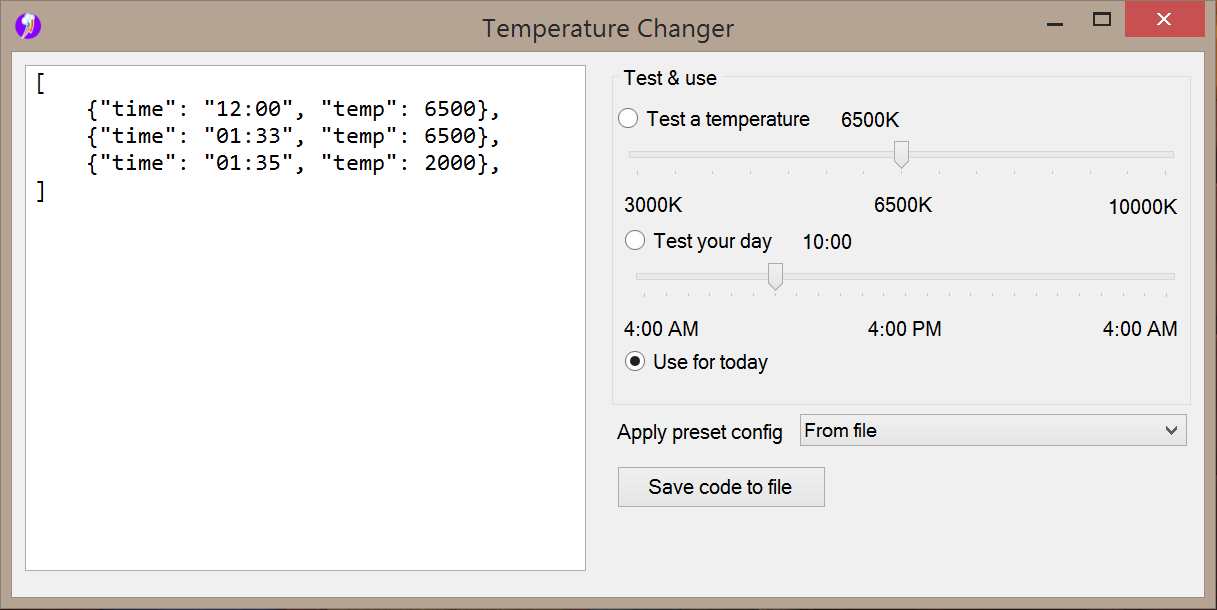Viewport: 1217px width, 610px height.
Task: Click the 3000K label under temperature slider
Action: (653, 206)
